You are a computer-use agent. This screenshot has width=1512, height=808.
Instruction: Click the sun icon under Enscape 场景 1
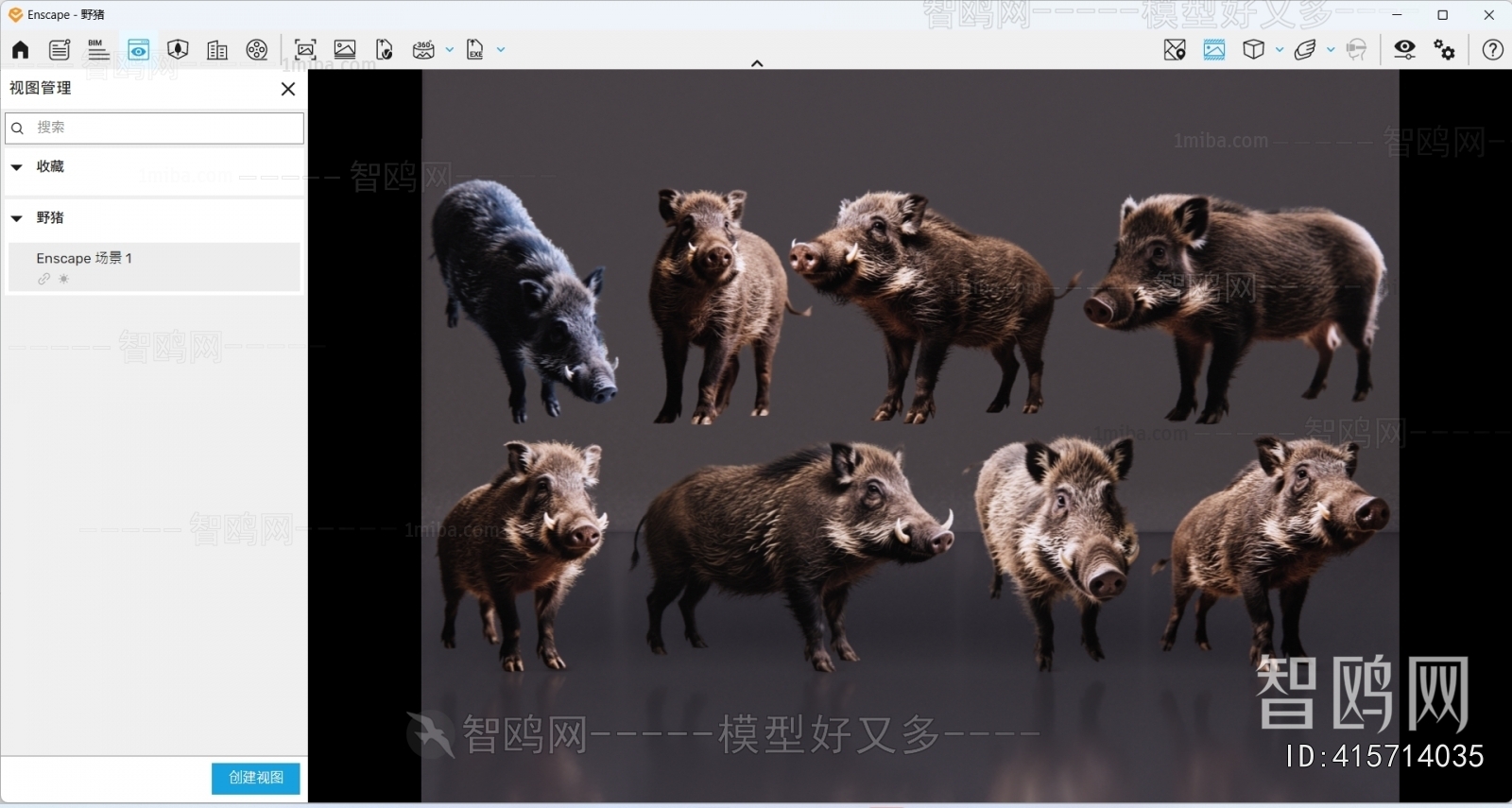tap(63, 279)
